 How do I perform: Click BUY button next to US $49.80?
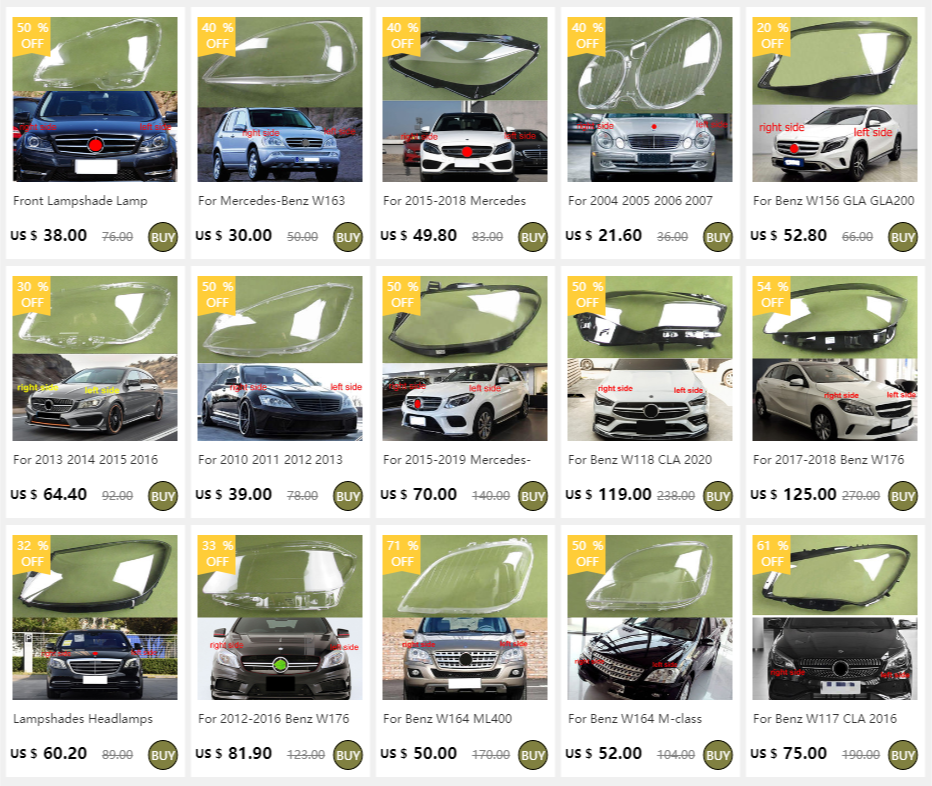(x=533, y=237)
